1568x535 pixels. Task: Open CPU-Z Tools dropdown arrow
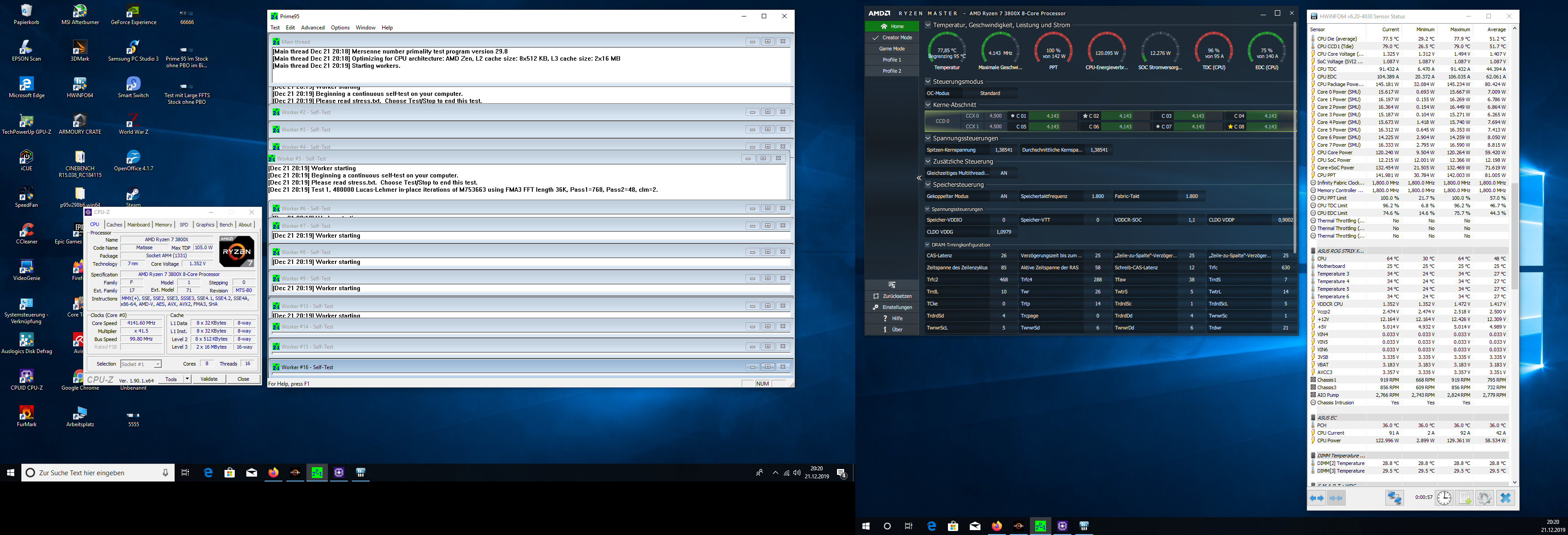click(188, 379)
